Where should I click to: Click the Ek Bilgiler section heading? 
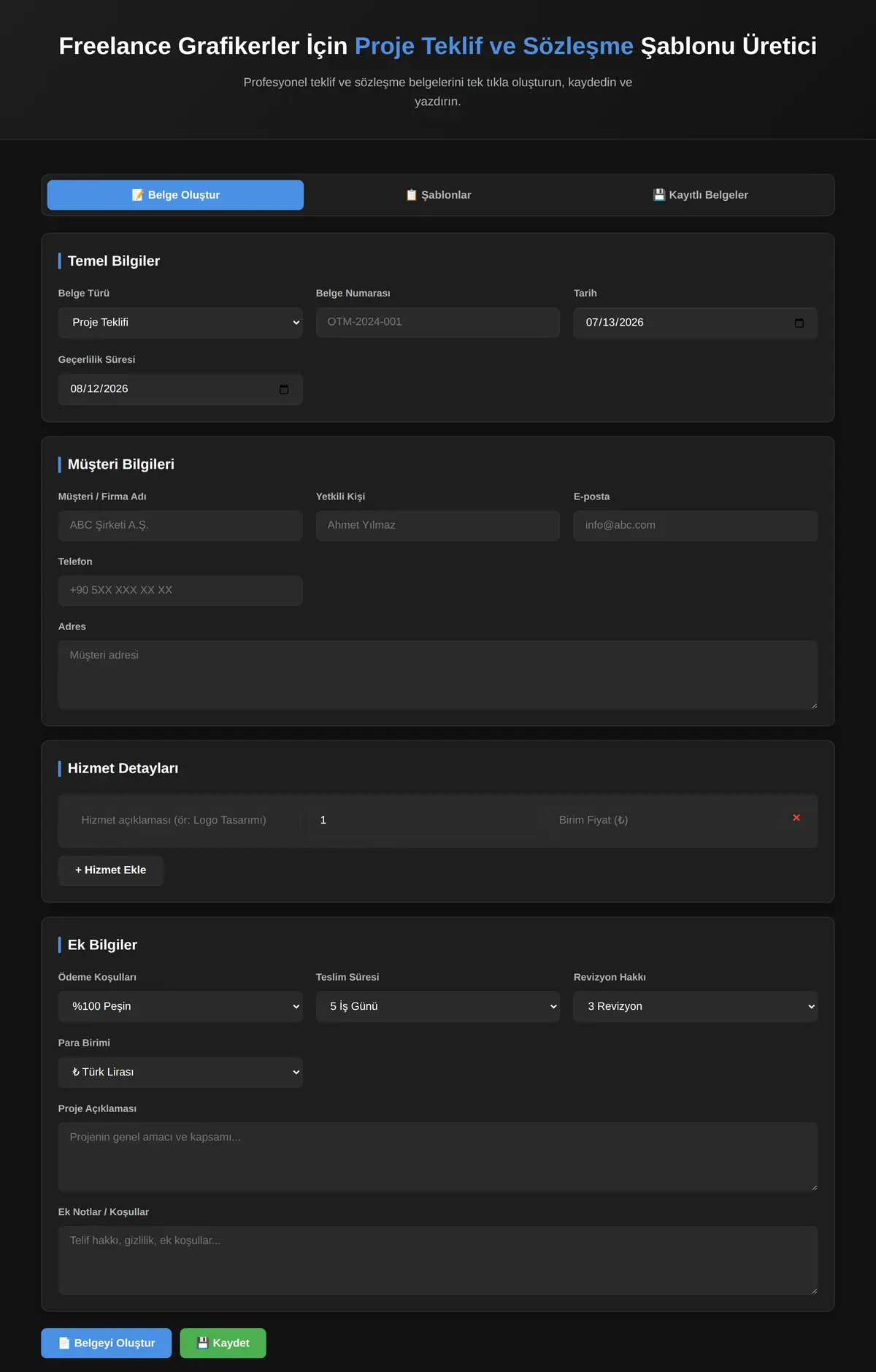pos(102,945)
